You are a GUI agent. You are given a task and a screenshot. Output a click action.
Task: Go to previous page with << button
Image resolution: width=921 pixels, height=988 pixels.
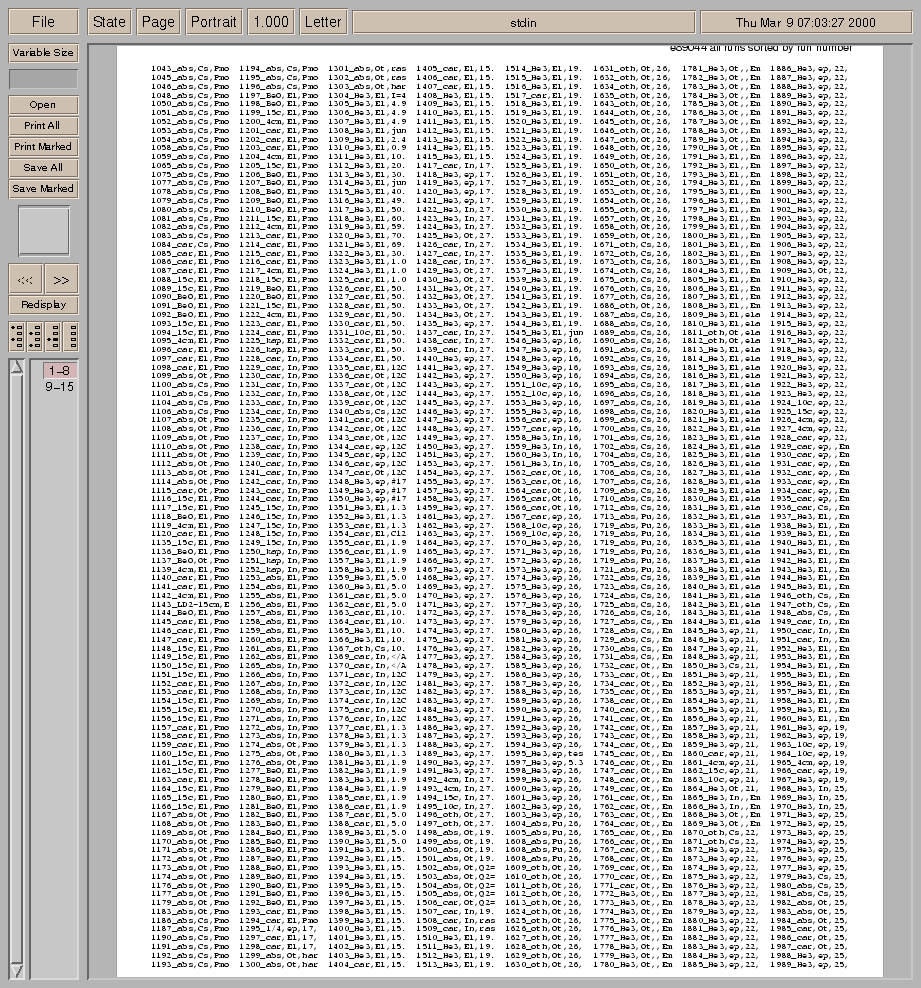click(x=25, y=282)
